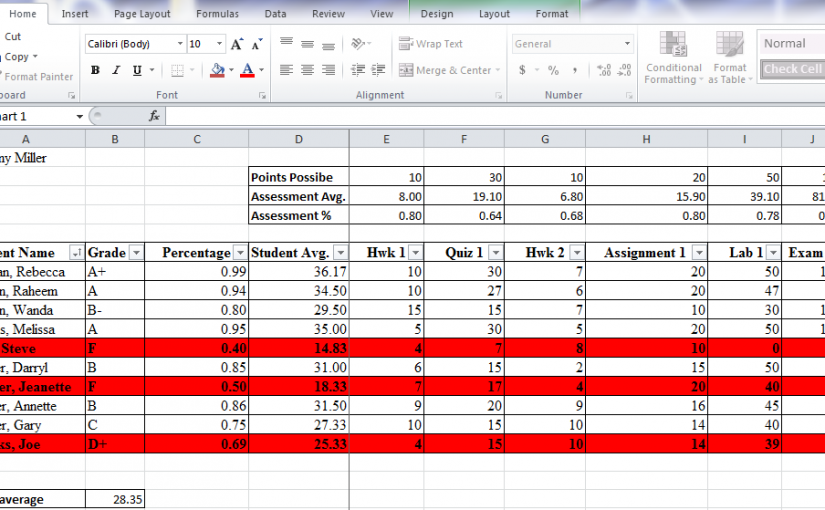Click the Increase Decimal icon
The width and height of the screenshot is (825, 510).
[603, 70]
